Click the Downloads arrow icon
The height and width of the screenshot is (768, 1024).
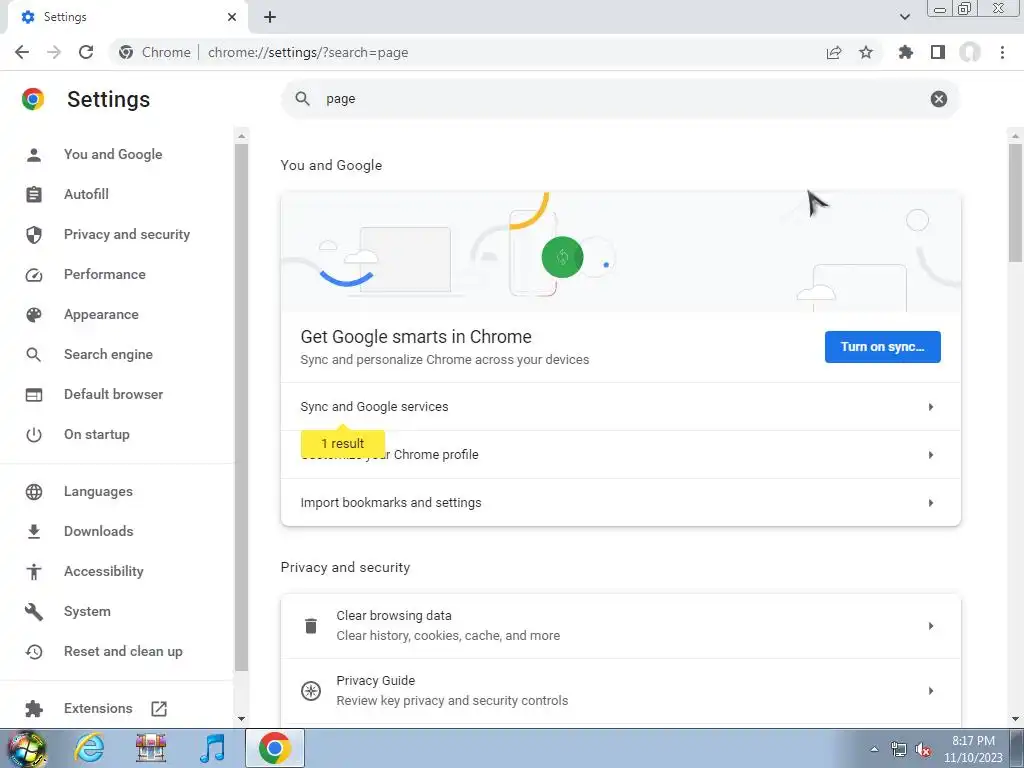coord(34,532)
